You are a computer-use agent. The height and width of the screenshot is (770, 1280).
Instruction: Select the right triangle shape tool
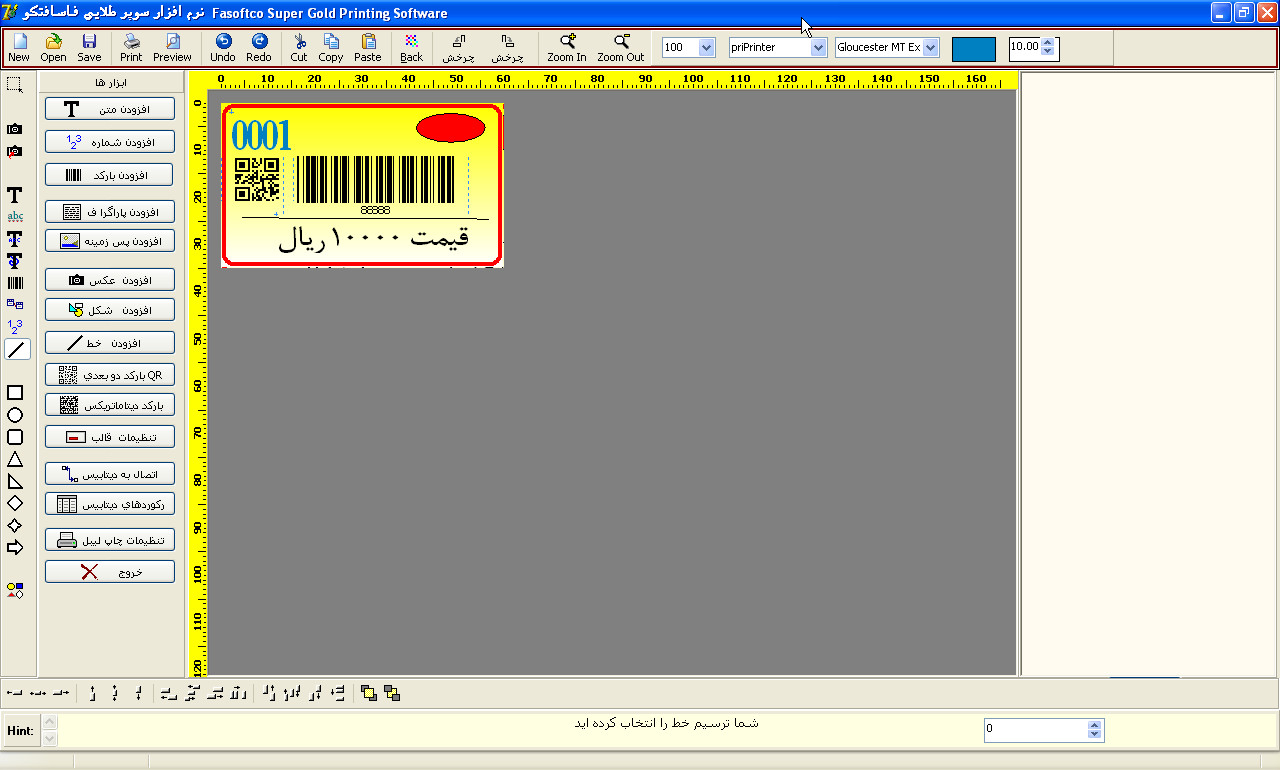[x=15, y=481]
